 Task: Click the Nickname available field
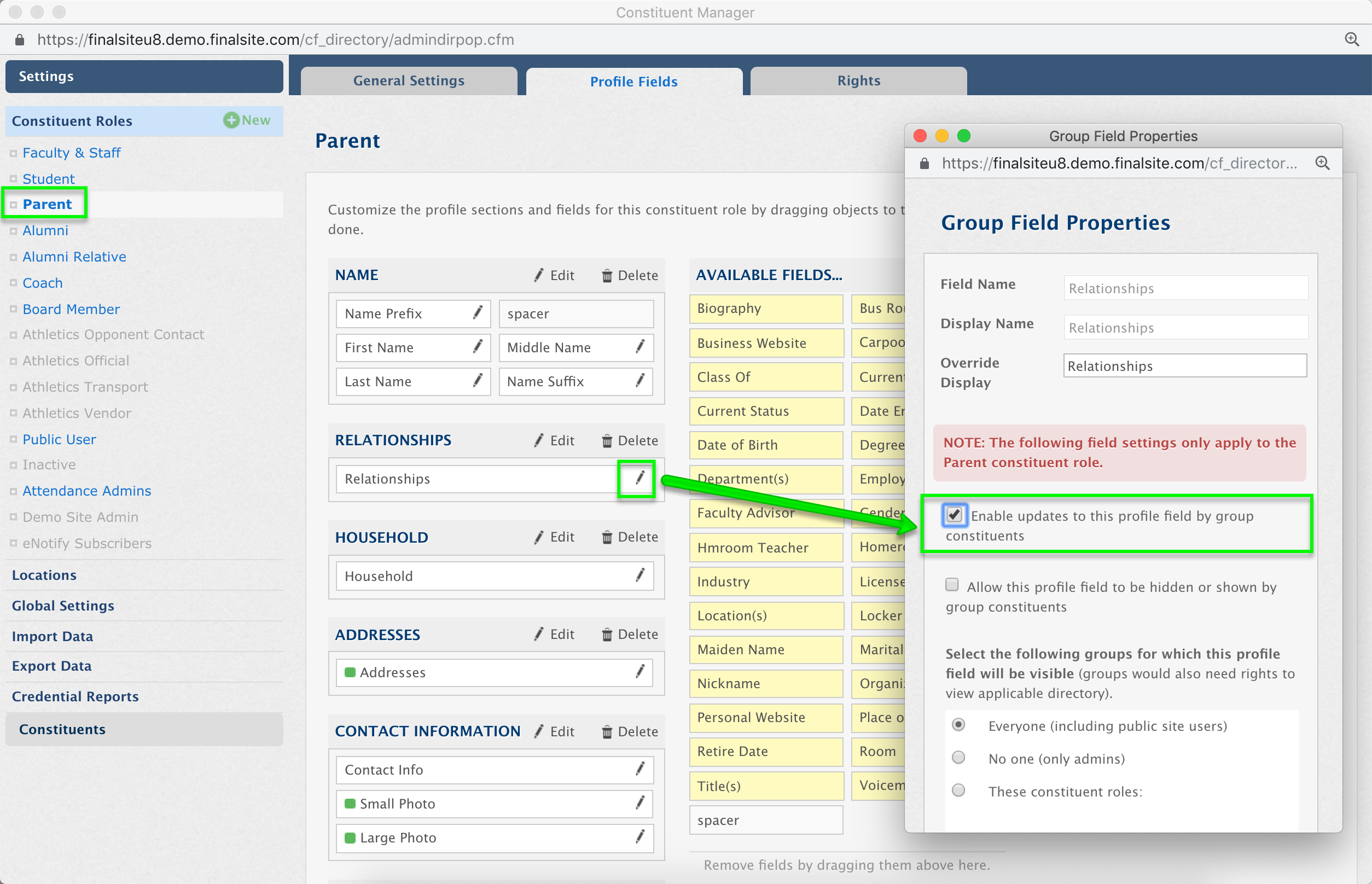(x=766, y=683)
